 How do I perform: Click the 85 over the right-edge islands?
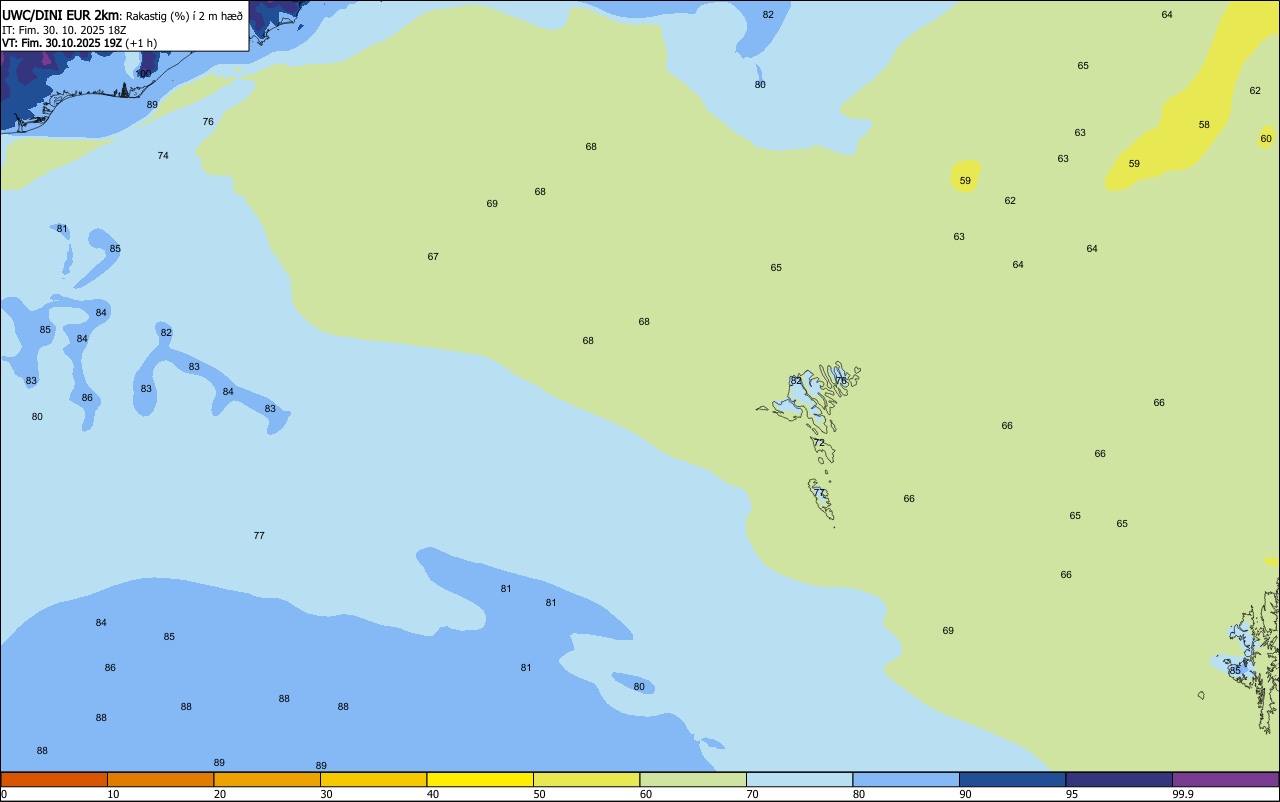click(x=1235, y=671)
